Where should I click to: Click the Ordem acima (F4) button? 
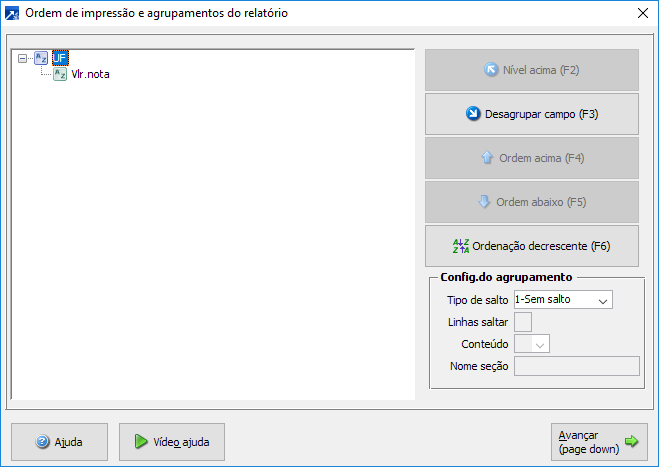click(x=532, y=158)
